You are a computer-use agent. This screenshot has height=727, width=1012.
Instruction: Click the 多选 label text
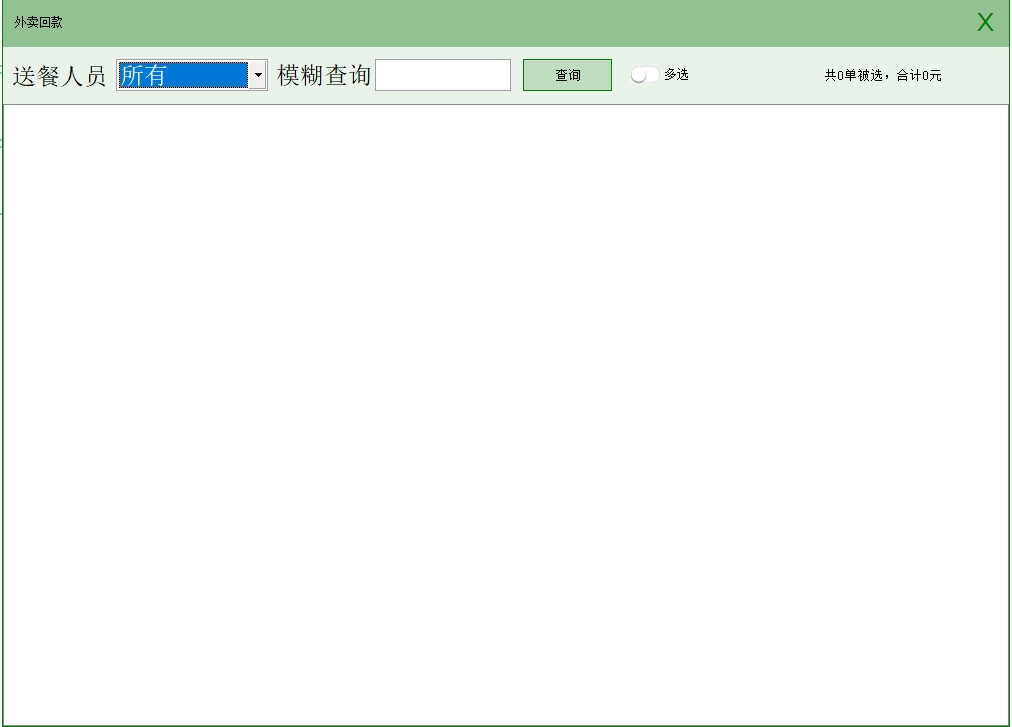[676, 75]
